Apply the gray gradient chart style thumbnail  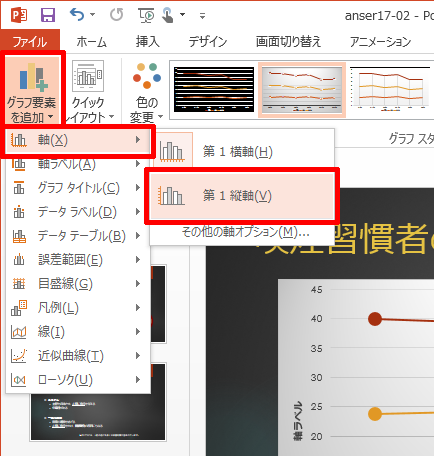click(302, 90)
